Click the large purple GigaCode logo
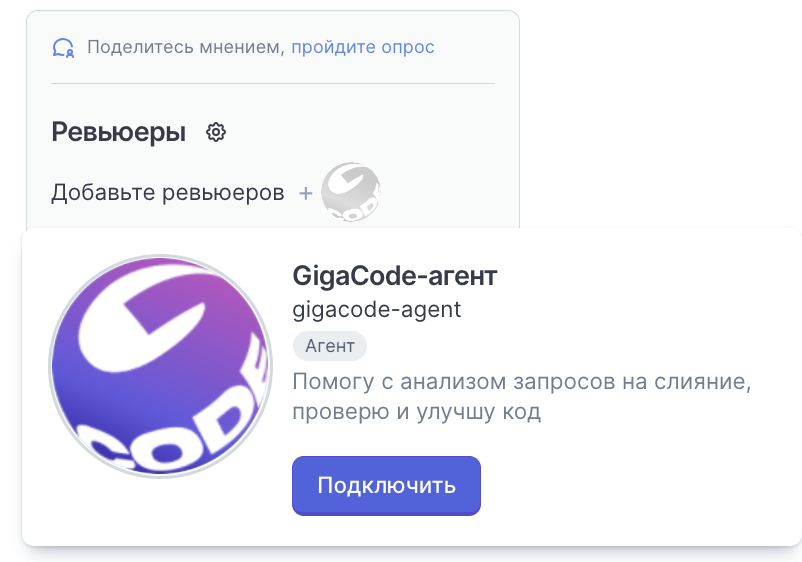The image size is (802, 562). (161, 366)
